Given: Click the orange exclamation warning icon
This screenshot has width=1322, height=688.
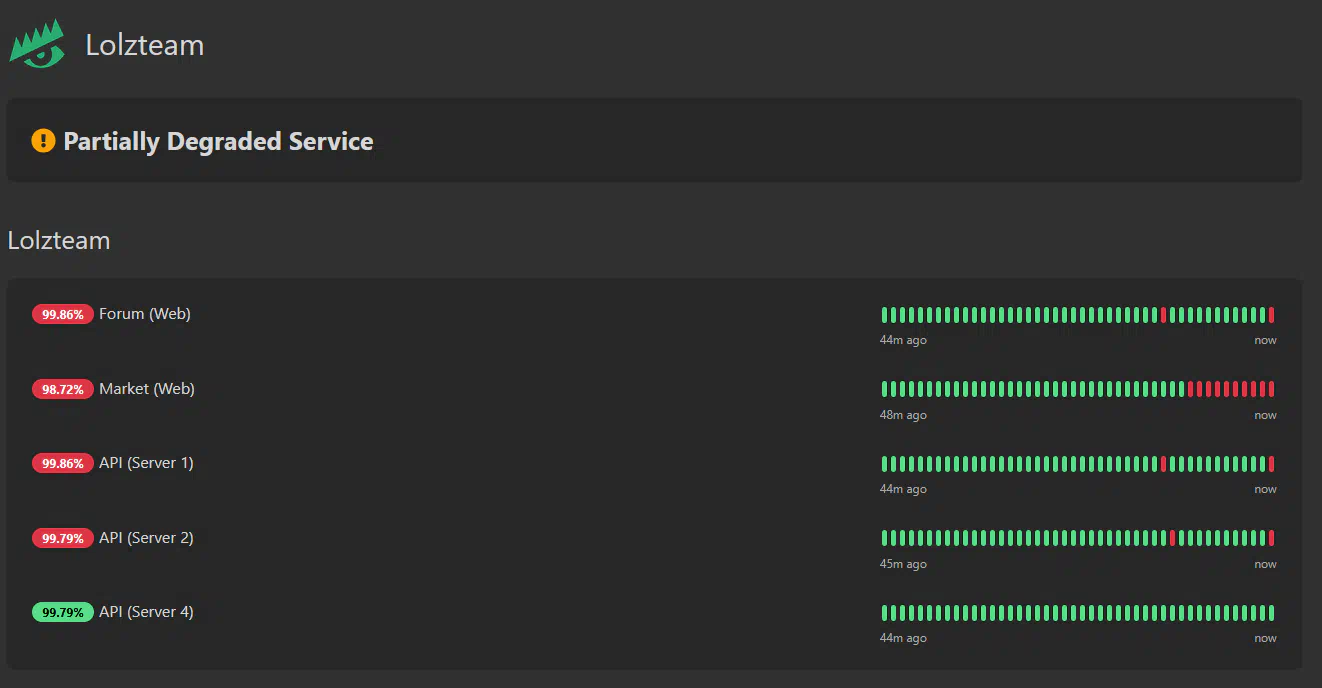Looking at the screenshot, I should (x=43, y=141).
